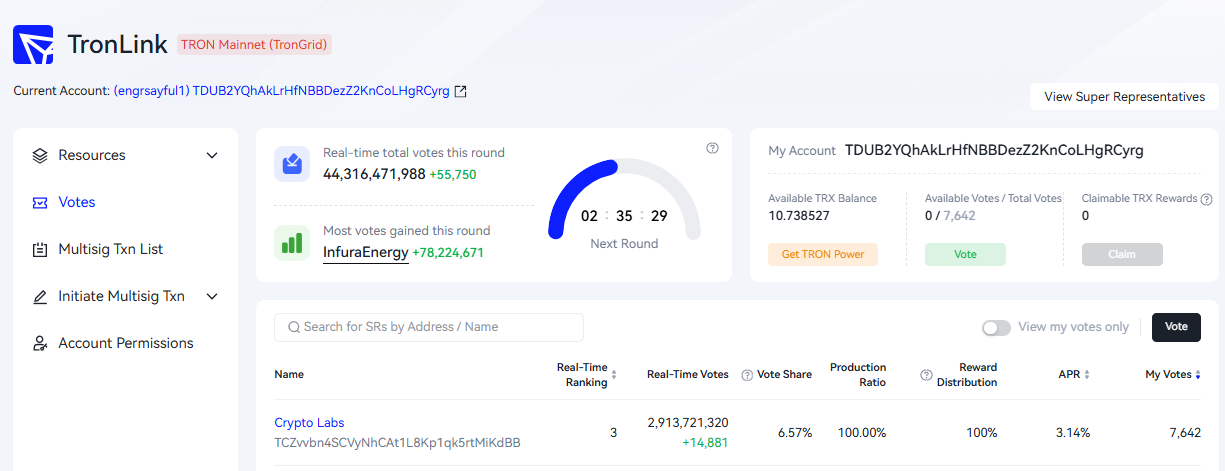Screen dimensions: 1225x471
Task: Click APR value 3.14%
Action: (x=1073, y=433)
